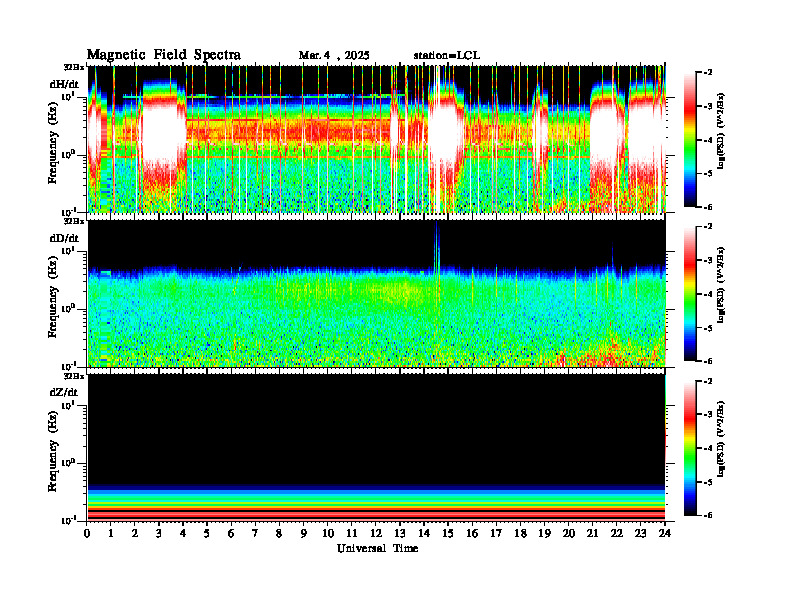Click the 'station=LCL' label

coord(447,55)
